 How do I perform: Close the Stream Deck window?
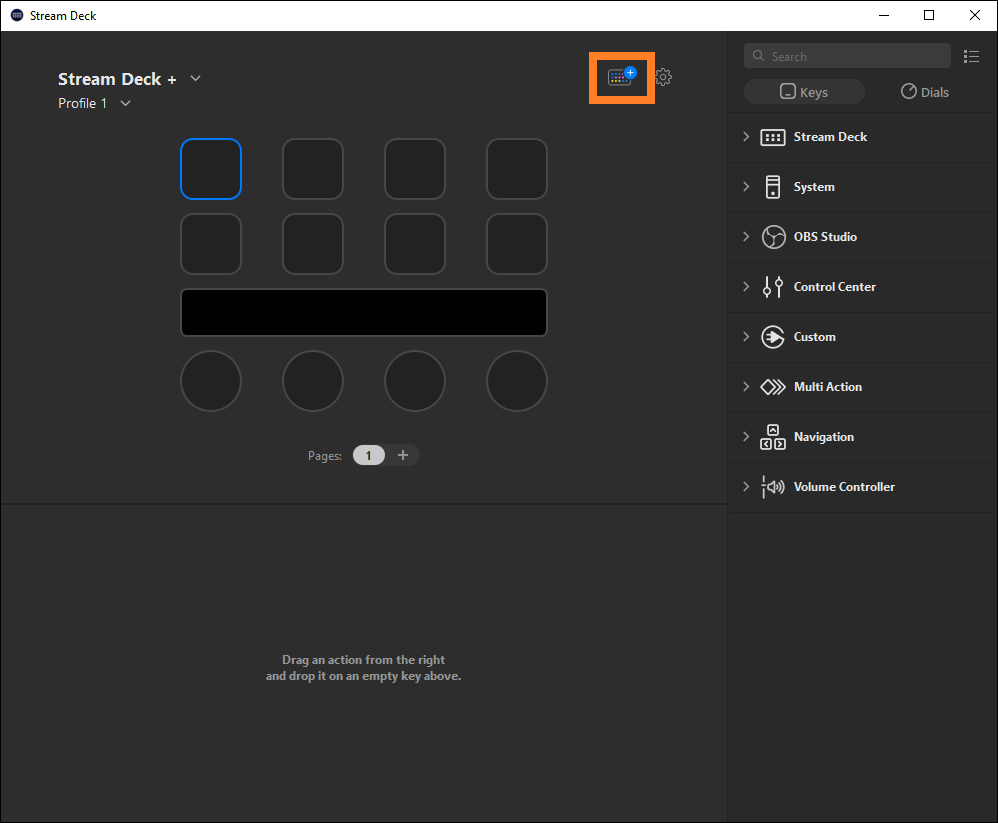(x=974, y=15)
